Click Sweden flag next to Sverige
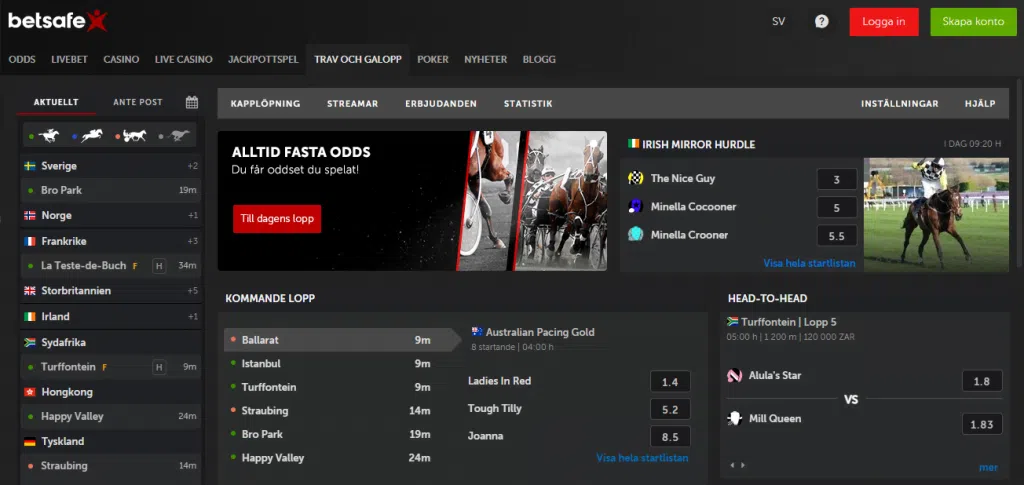 point(30,166)
